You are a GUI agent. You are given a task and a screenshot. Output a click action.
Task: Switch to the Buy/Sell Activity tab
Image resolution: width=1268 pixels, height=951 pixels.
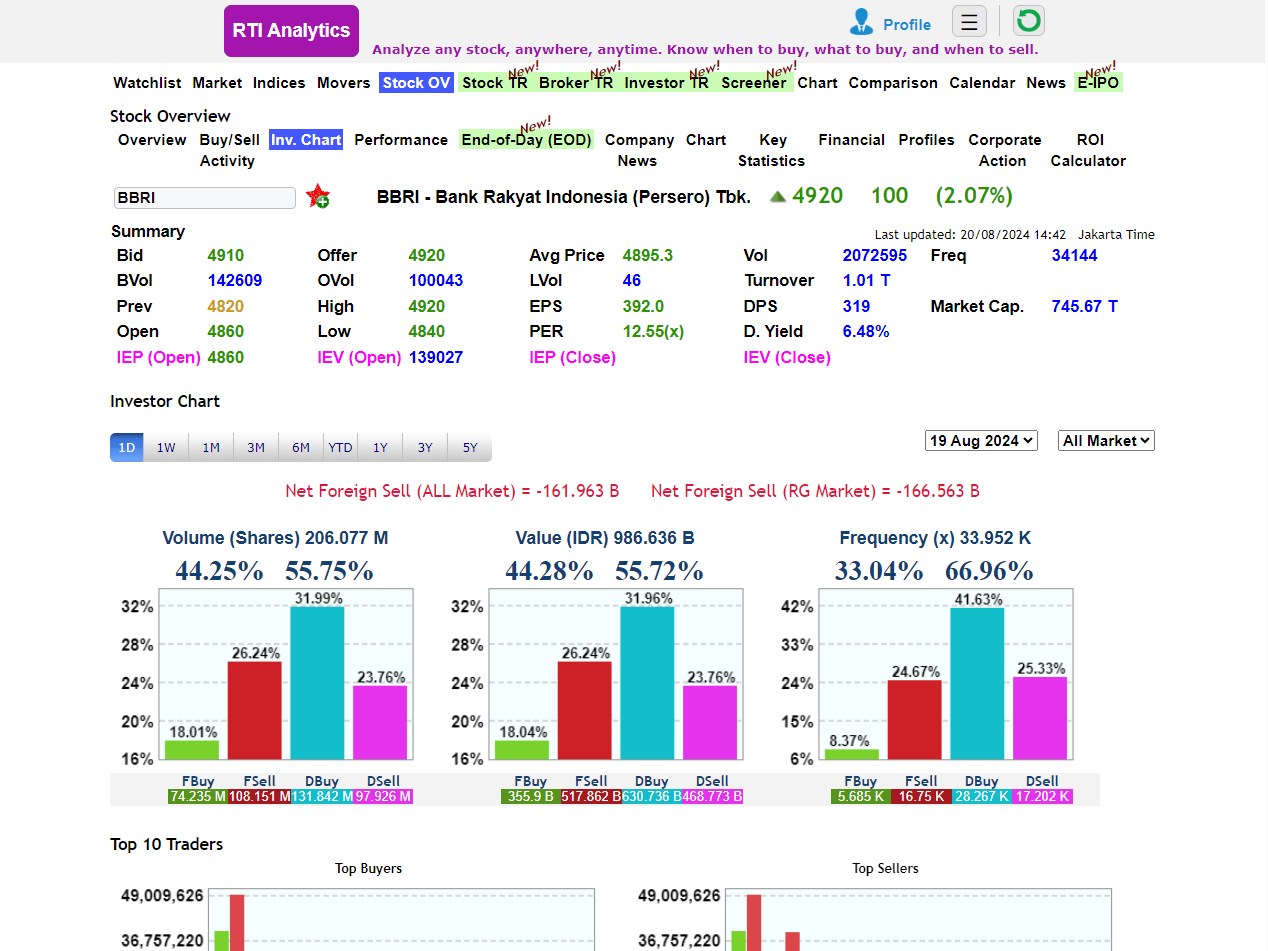228,150
